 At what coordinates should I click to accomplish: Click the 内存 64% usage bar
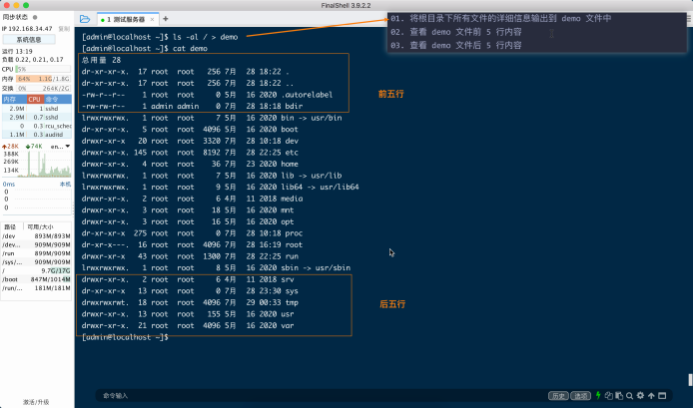point(43,78)
